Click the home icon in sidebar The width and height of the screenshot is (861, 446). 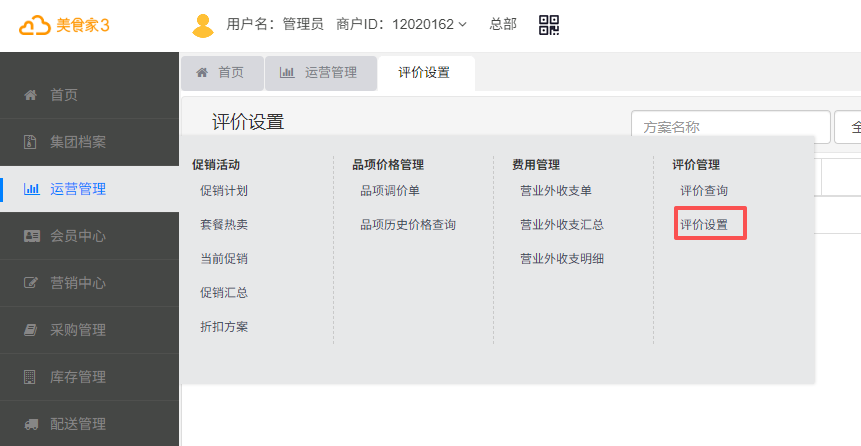[x=30, y=95]
